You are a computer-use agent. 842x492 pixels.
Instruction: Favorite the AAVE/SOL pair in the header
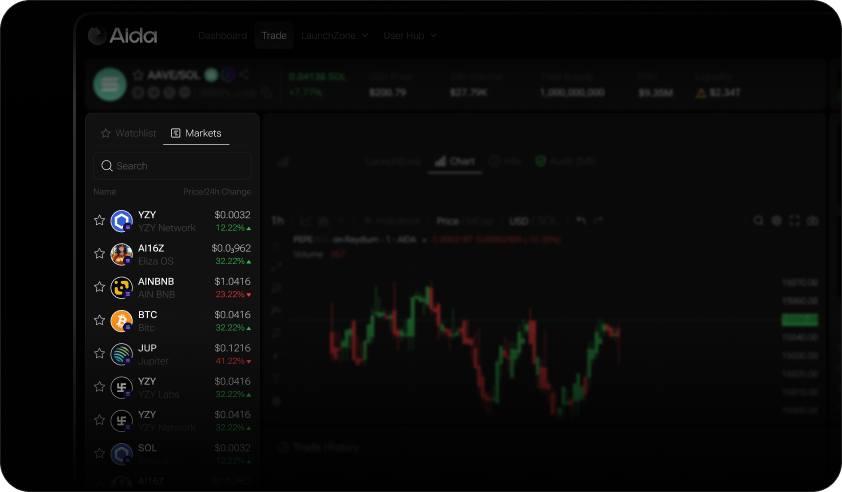[x=138, y=75]
